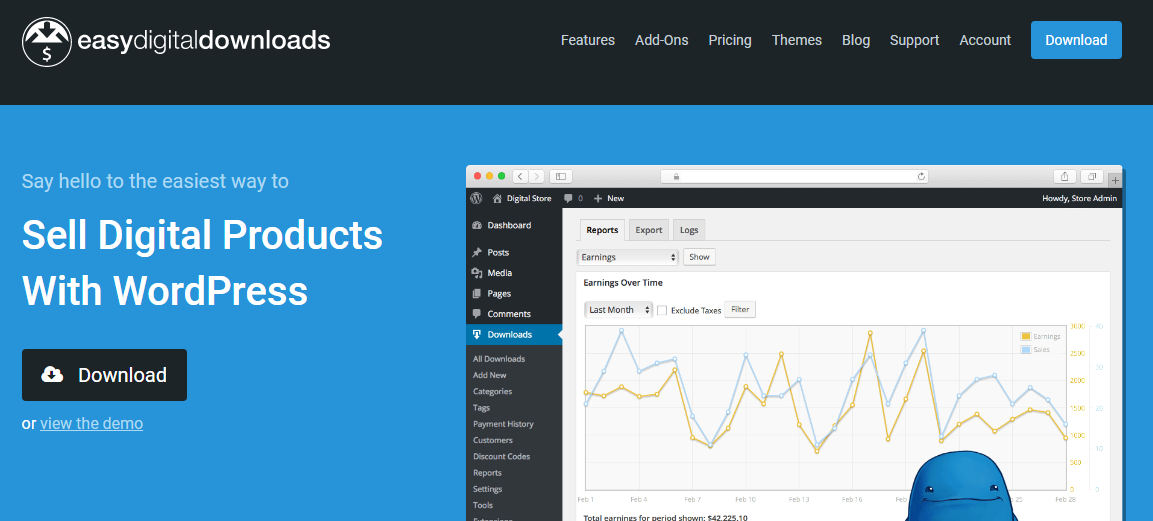The width and height of the screenshot is (1153, 521).
Task: Click the comments bubble icon in admin bar
Action: point(568,198)
